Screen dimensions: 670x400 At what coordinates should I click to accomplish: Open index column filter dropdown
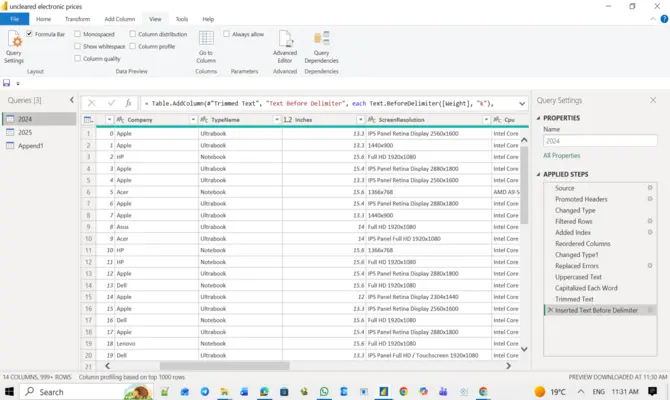point(109,120)
